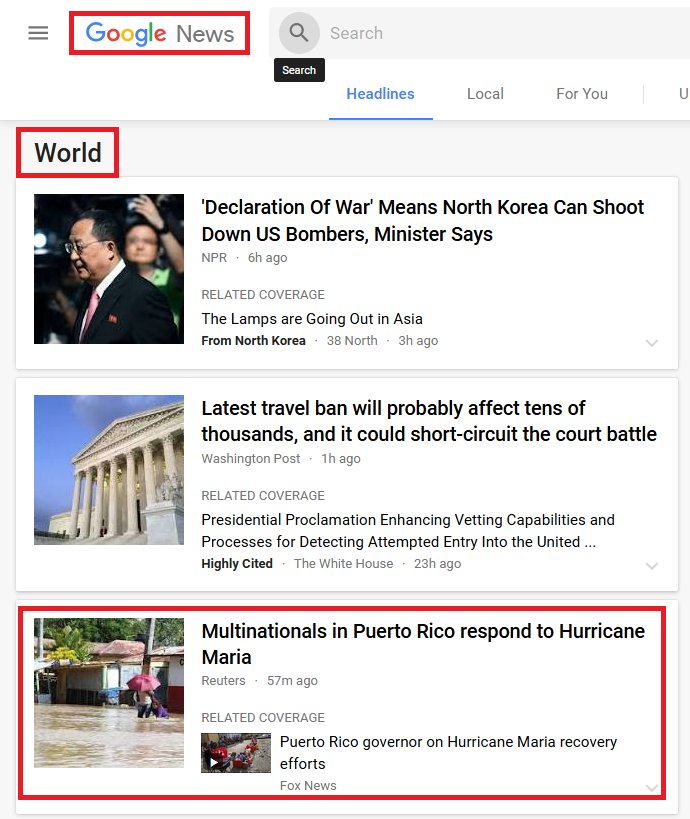This screenshot has height=819, width=690.
Task: Click the 'From North Korea' tag
Action: coord(253,341)
